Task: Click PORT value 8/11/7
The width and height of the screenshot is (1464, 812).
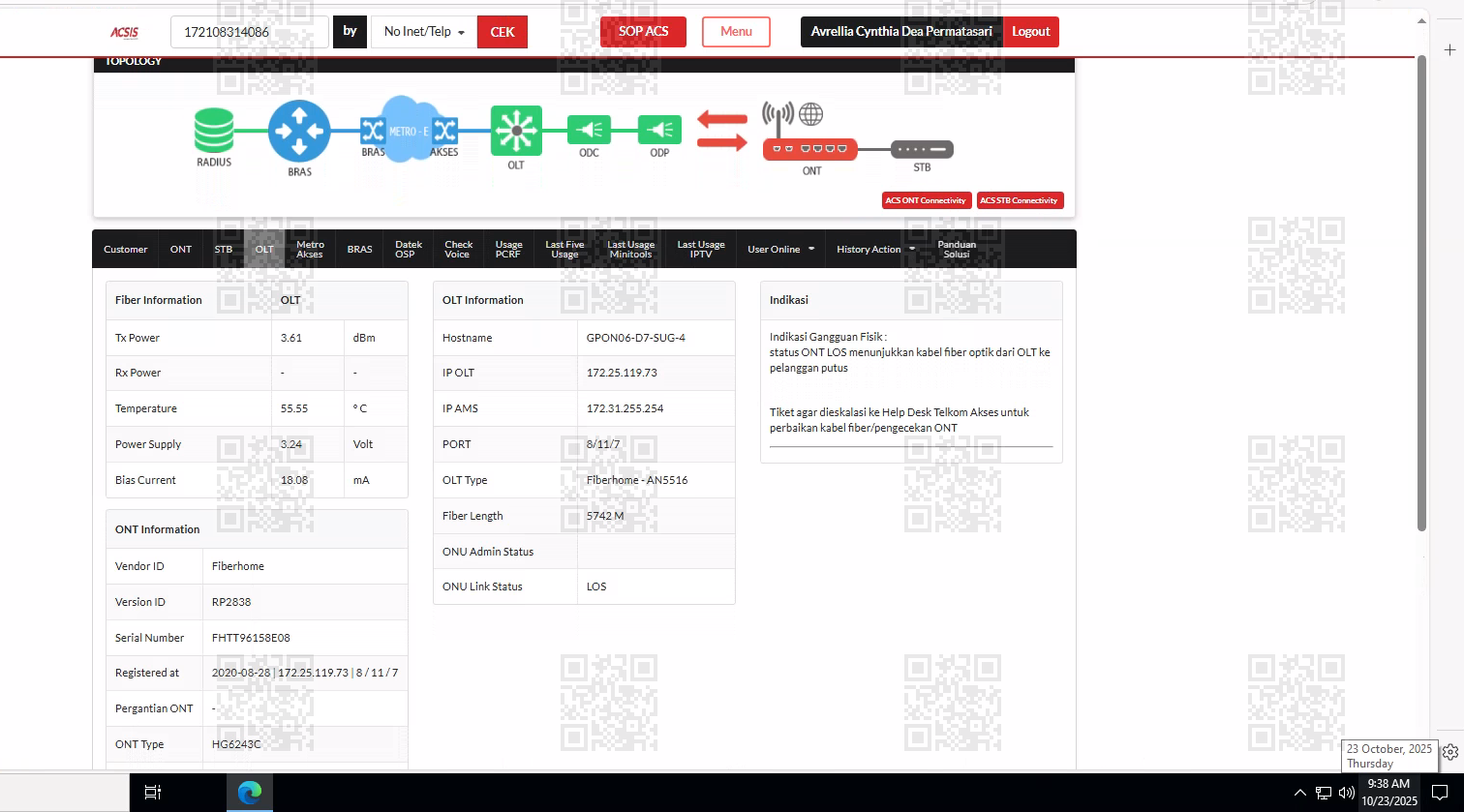Action: click(603, 444)
